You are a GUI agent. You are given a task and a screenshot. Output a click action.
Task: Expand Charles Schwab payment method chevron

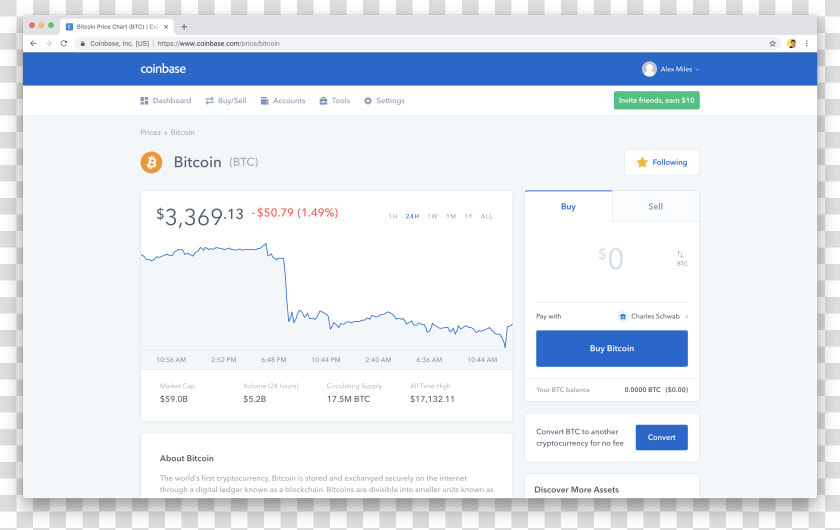[x=686, y=316]
